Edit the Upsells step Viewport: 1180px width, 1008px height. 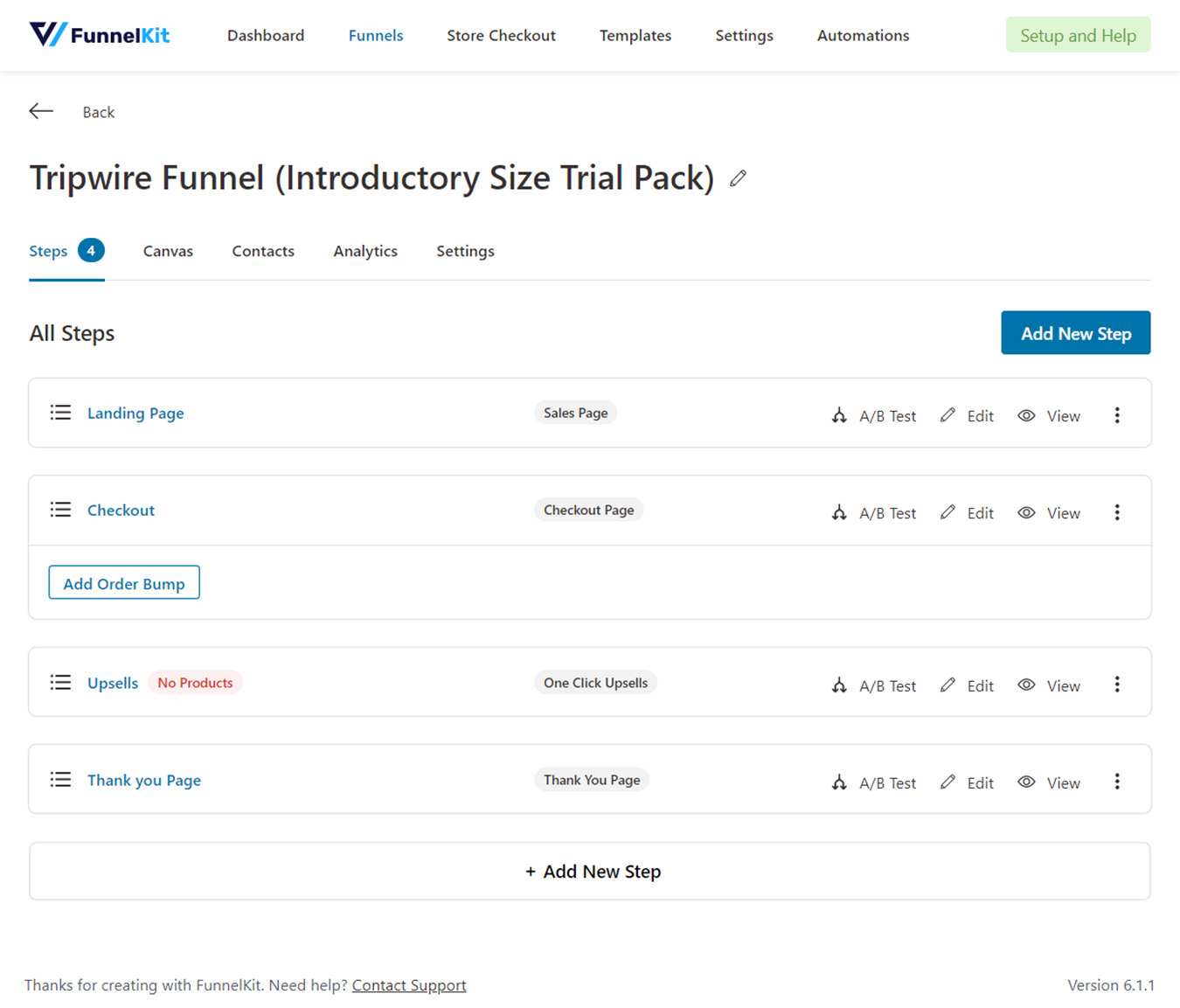tap(967, 686)
